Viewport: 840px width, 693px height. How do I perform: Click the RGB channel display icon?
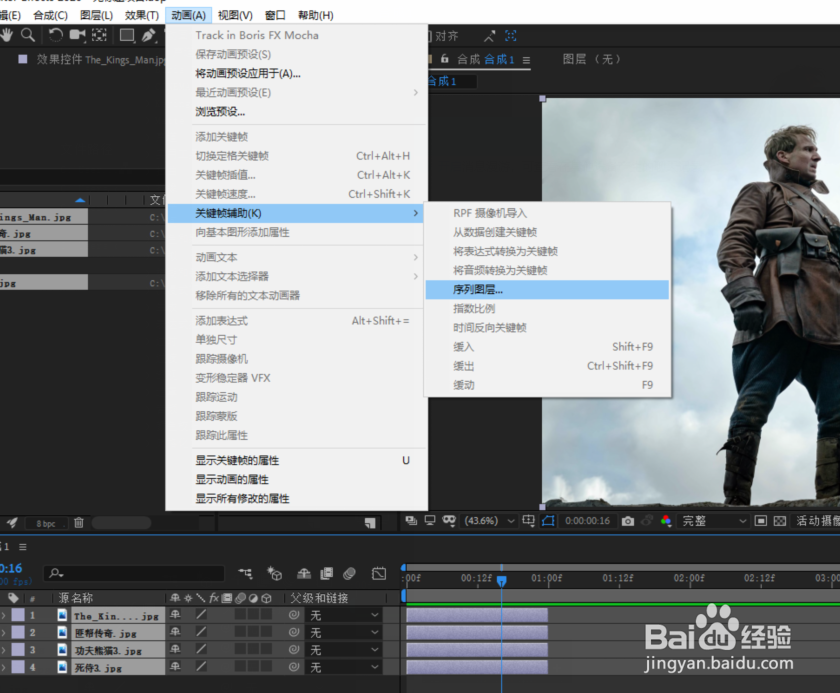coord(666,521)
